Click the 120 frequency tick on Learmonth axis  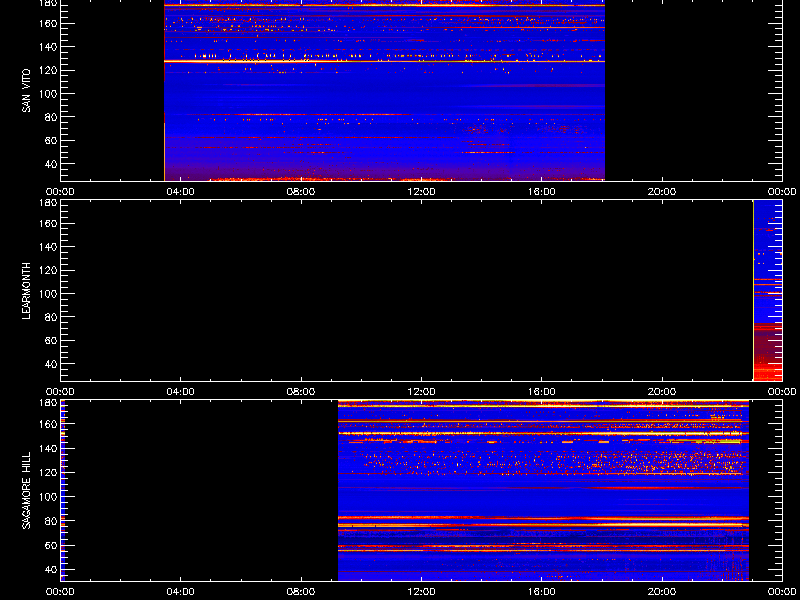pos(50,270)
